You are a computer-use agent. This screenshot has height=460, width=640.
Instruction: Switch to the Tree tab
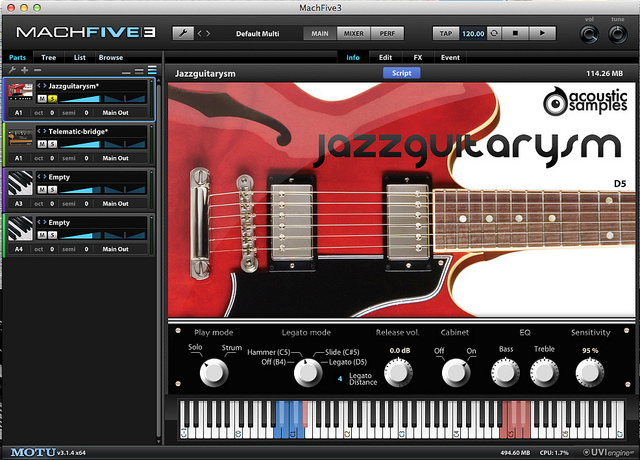(x=49, y=58)
